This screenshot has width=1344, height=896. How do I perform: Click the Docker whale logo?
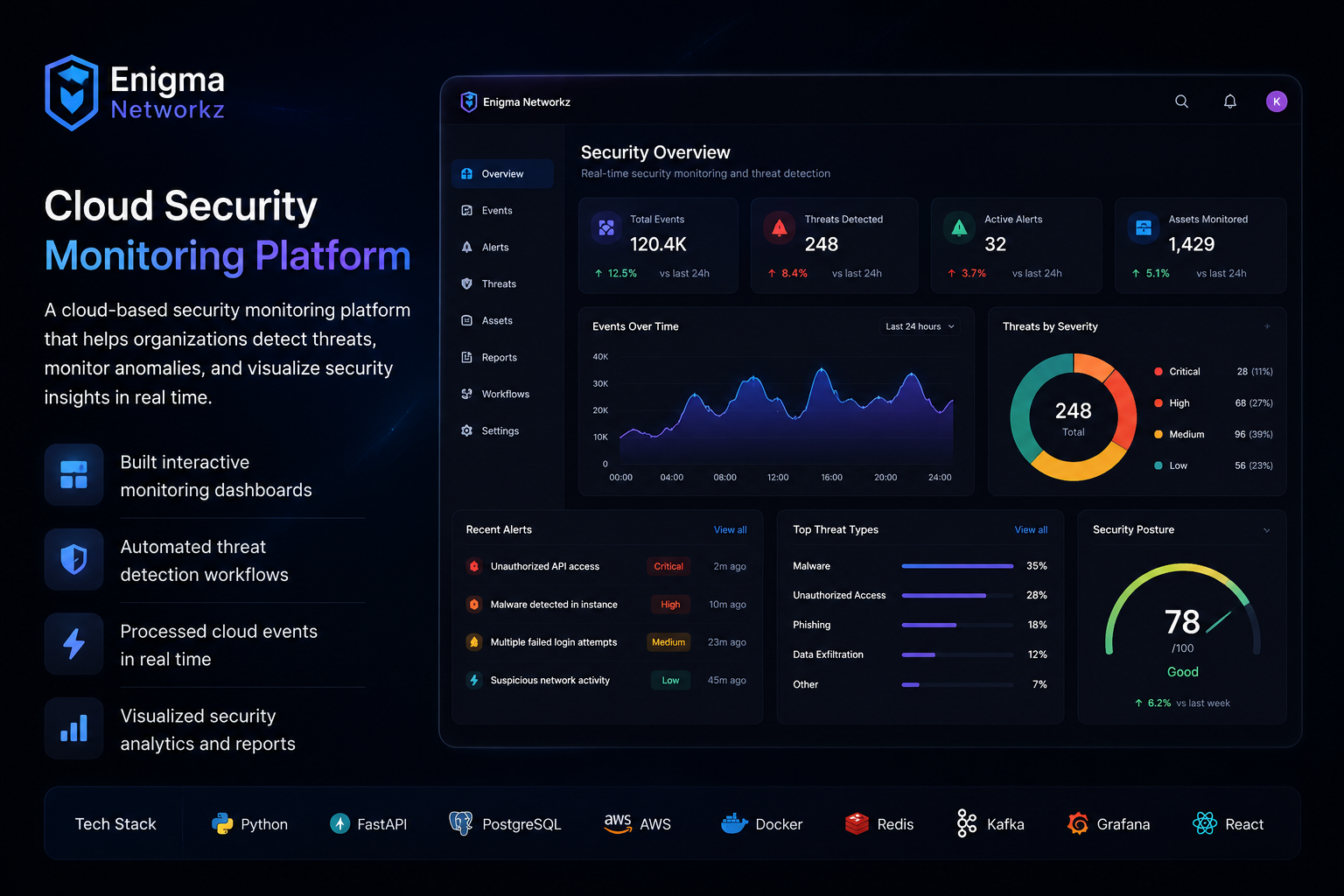pos(734,823)
